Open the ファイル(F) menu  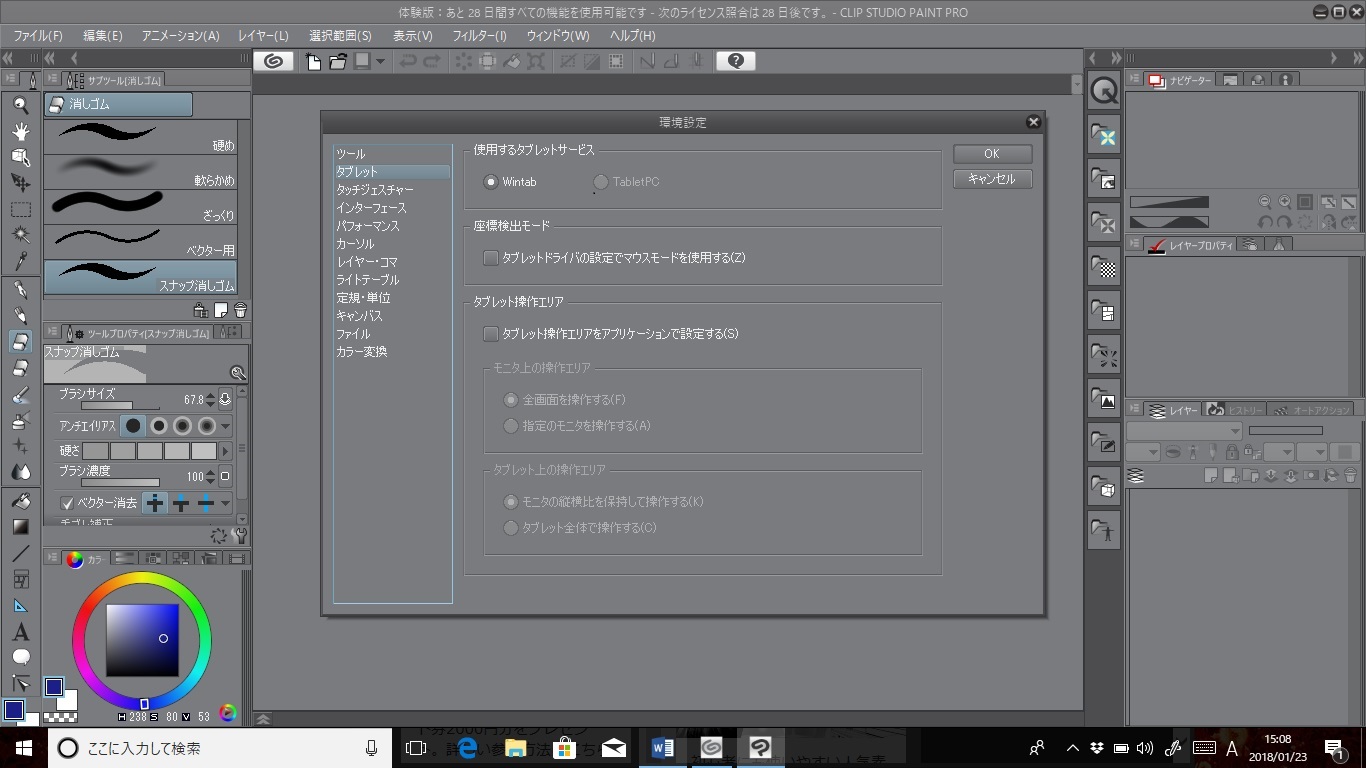[x=38, y=36]
